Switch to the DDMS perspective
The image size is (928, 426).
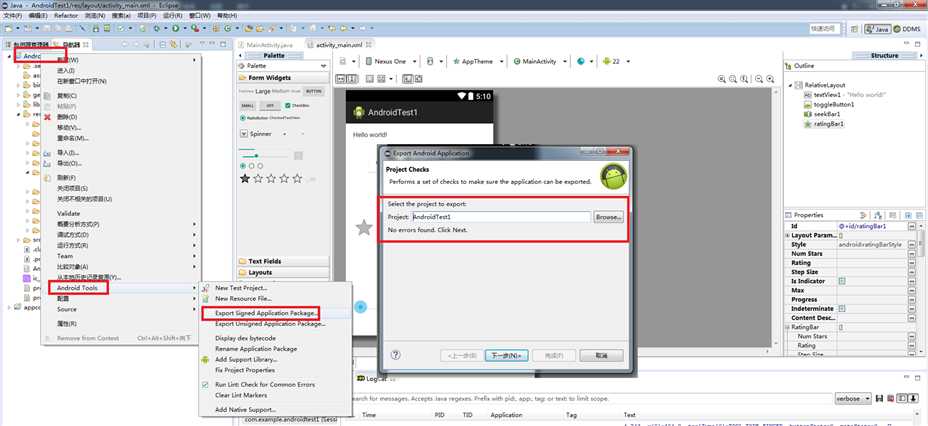(907, 28)
